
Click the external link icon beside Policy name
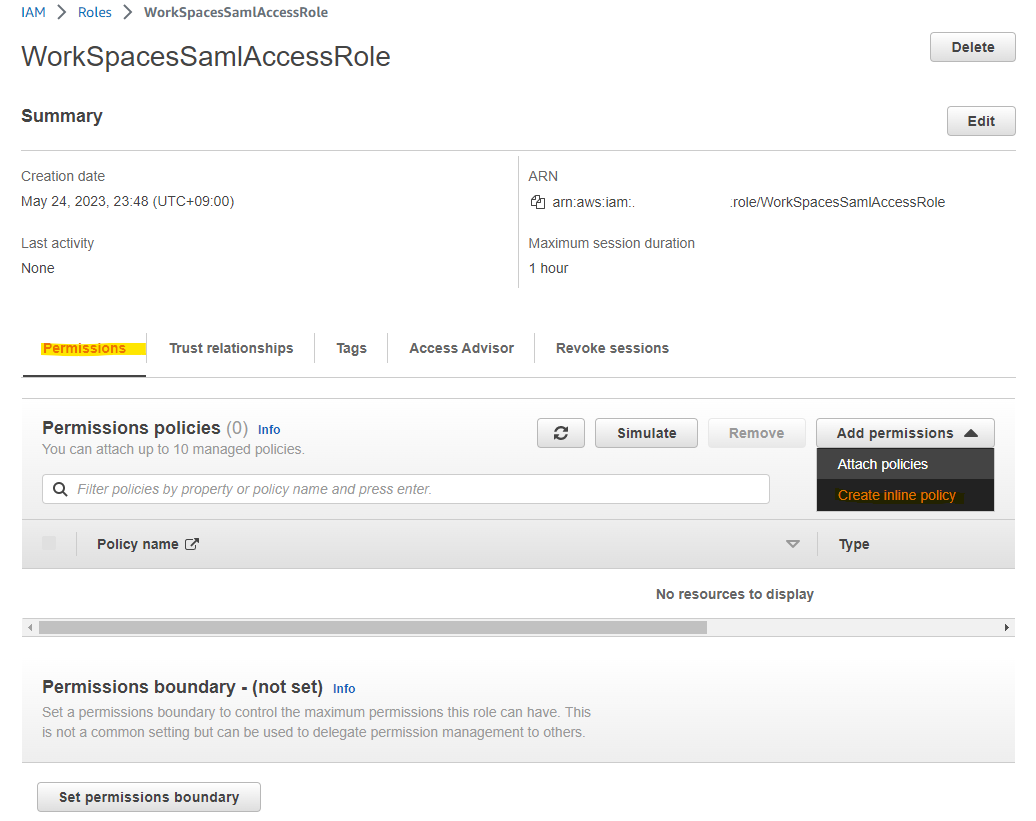point(193,543)
